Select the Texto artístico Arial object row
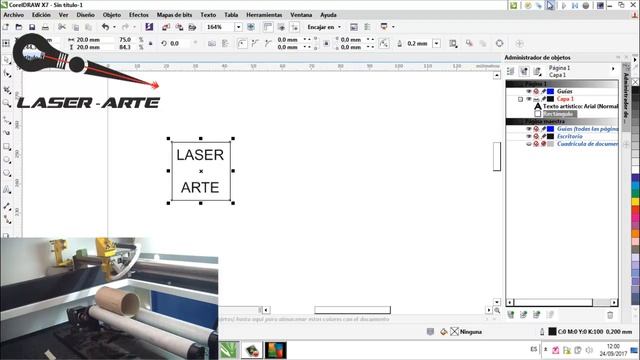This screenshot has height=360, width=640. pyautogui.click(x=576, y=106)
